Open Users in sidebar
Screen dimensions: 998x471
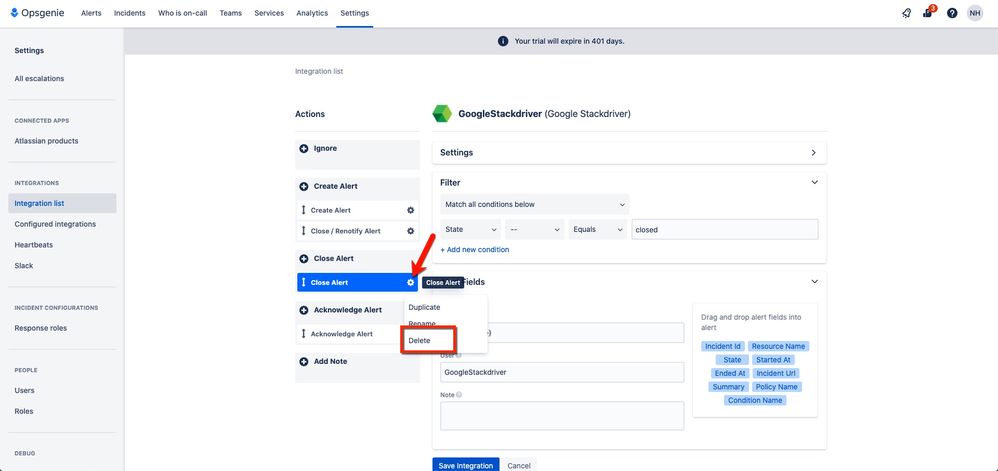(x=25, y=391)
